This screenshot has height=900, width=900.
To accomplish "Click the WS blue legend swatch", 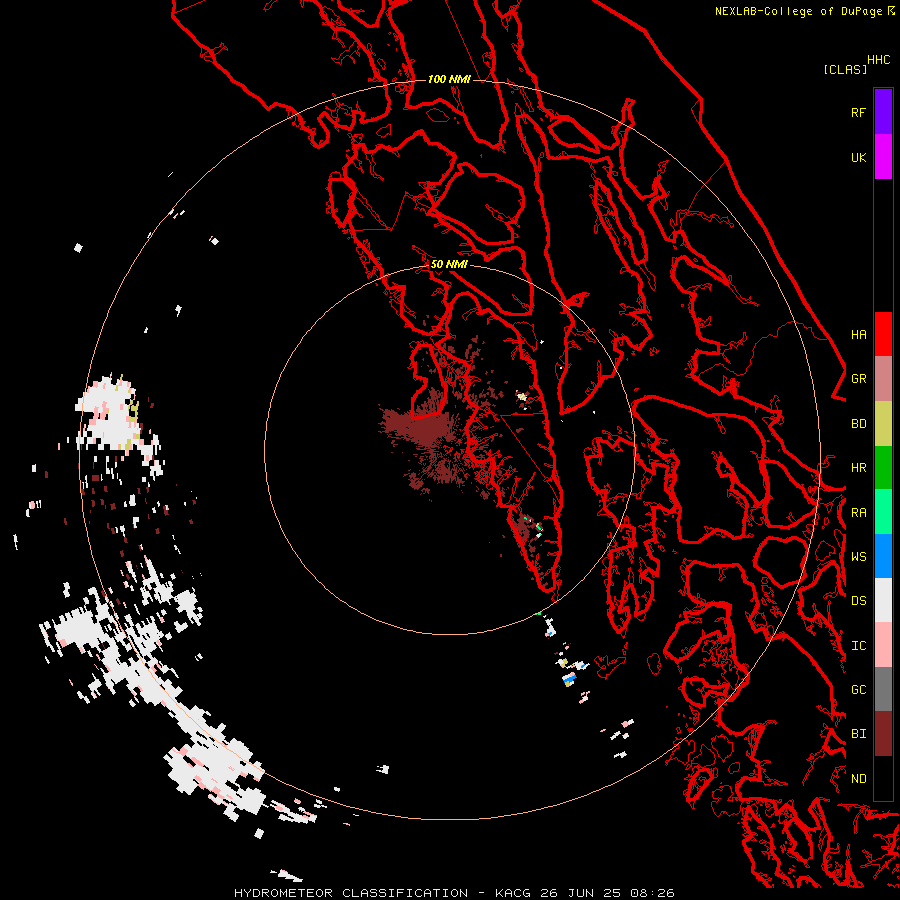I will coord(883,556).
